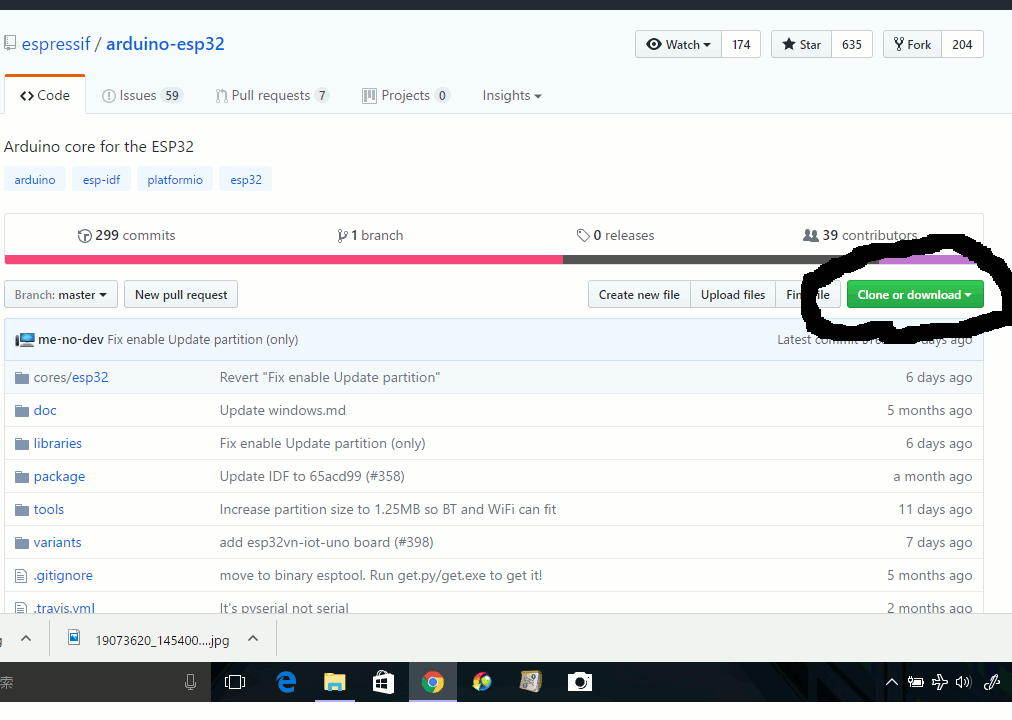Click the taskbar microphone icon

190,682
